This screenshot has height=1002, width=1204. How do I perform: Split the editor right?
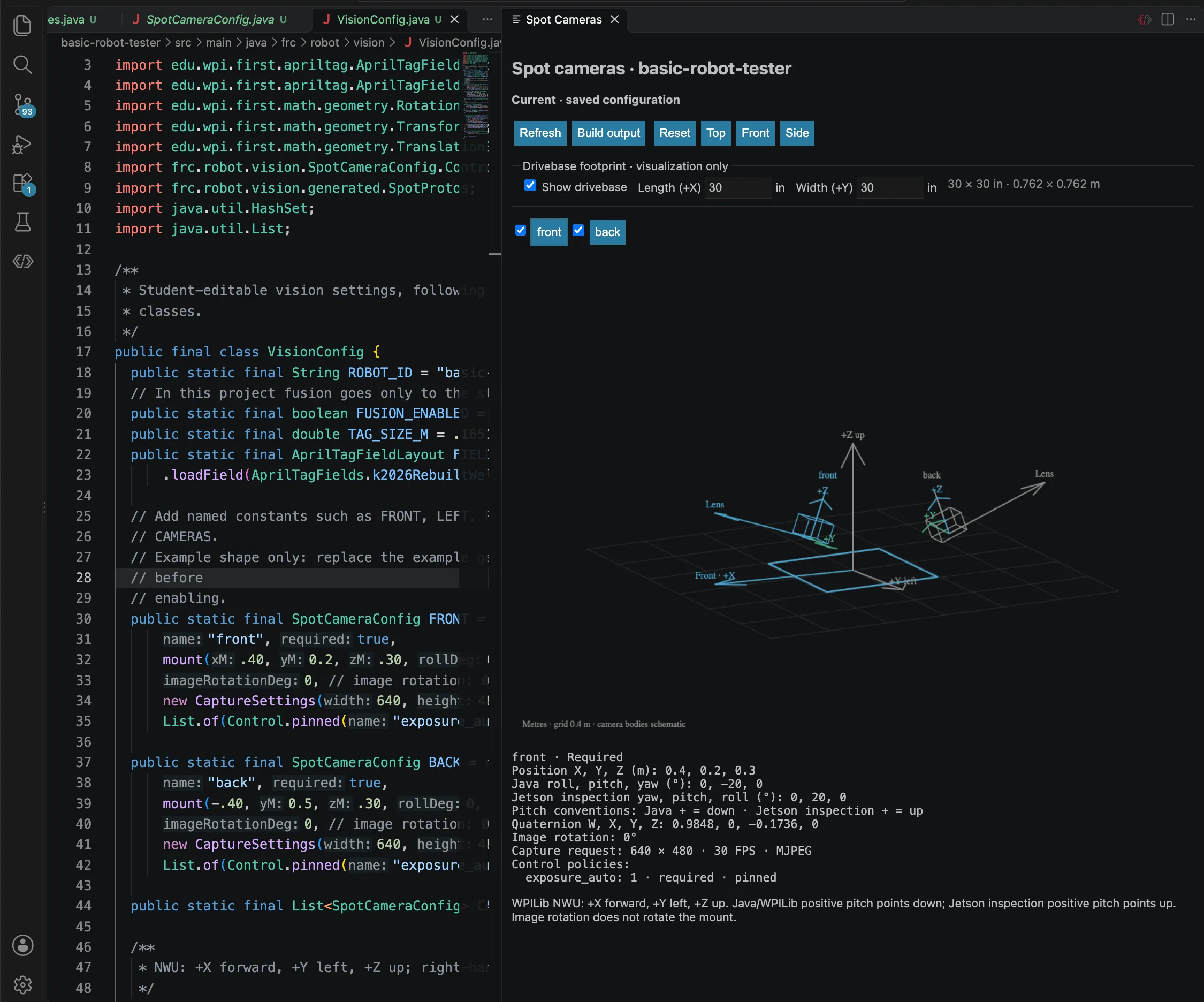(1168, 19)
